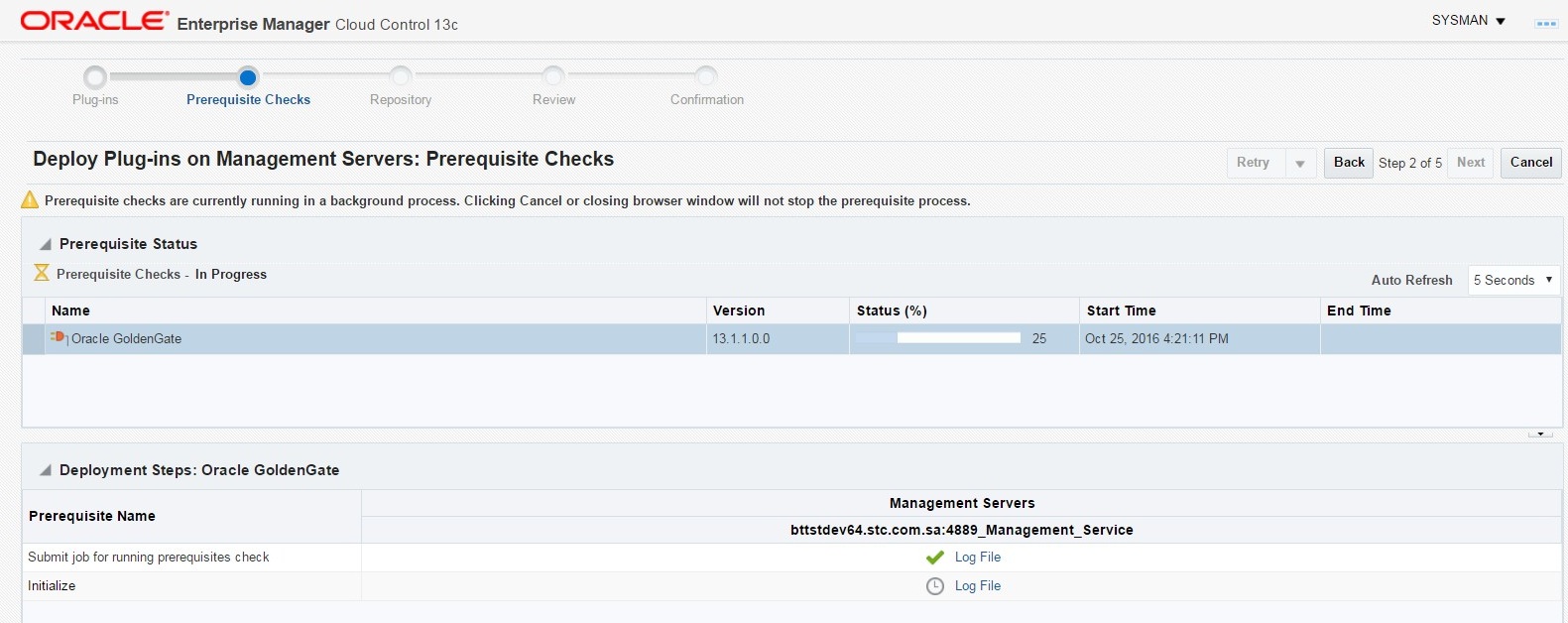Select the Repository train step
The width and height of the screenshot is (1568, 623).
click(x=401, y=86)
